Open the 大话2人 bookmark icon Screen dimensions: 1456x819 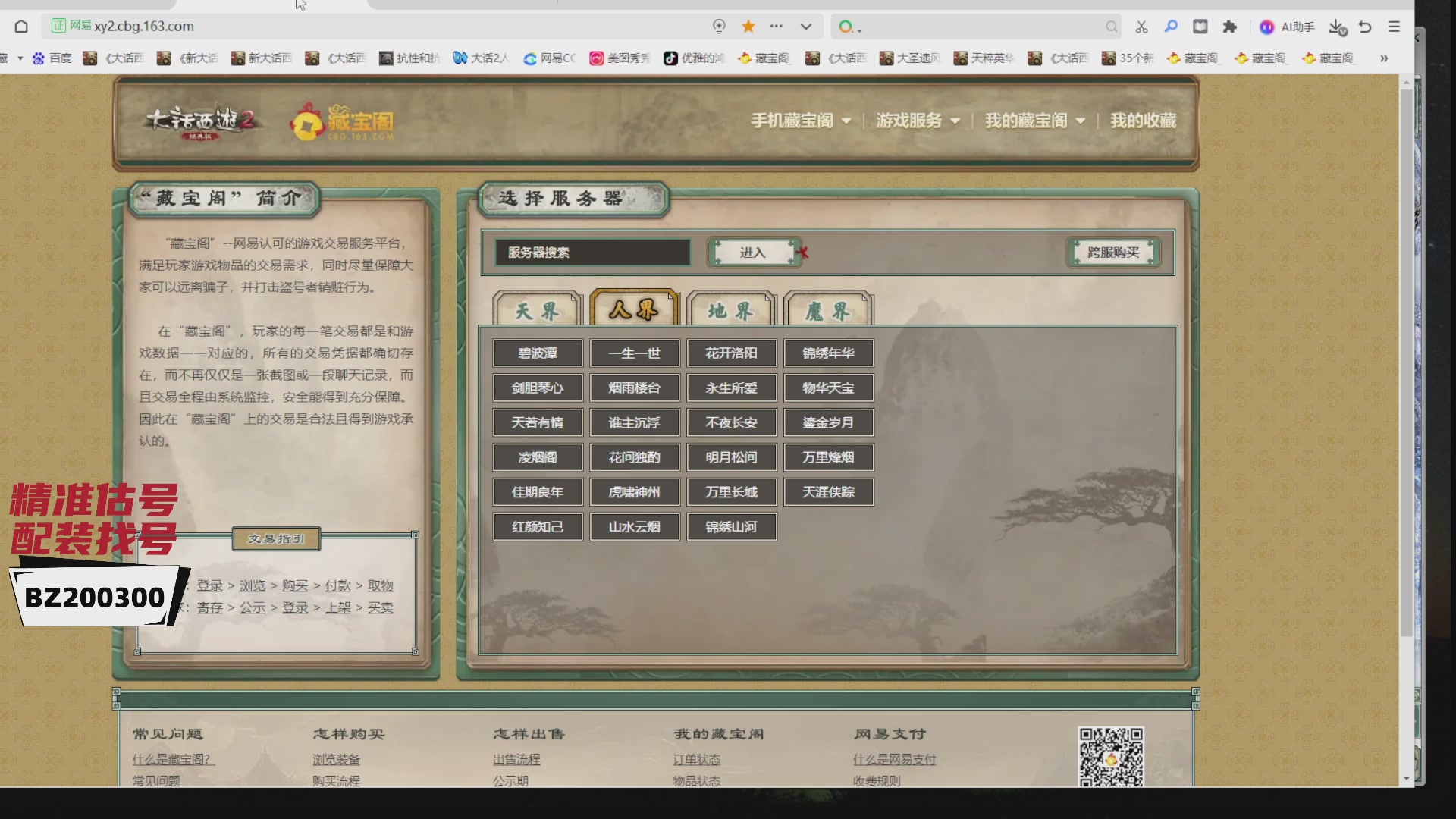(x=460, y=58)
